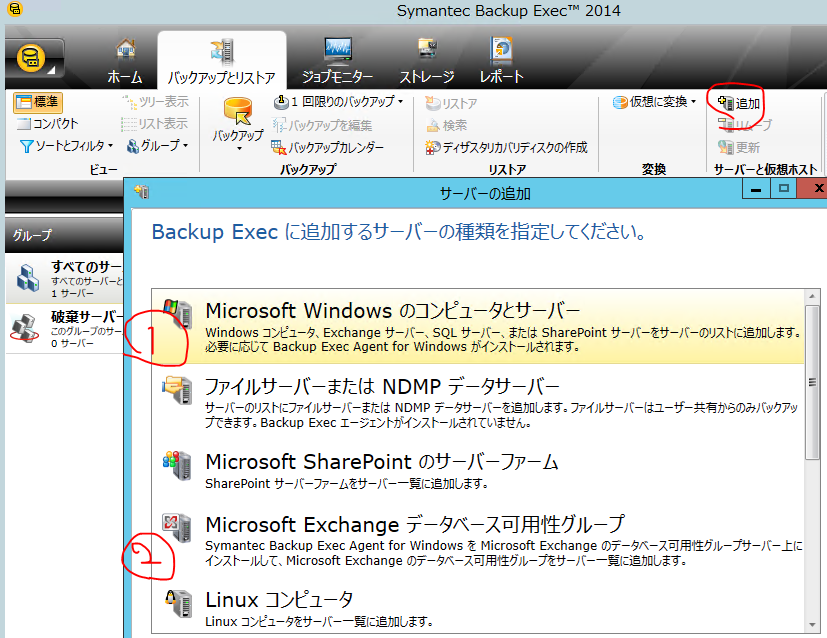Image resolution: width=827 pixels, height=638 pixels.
Task: Open the レポート report icon
Action: pos(501,52)
